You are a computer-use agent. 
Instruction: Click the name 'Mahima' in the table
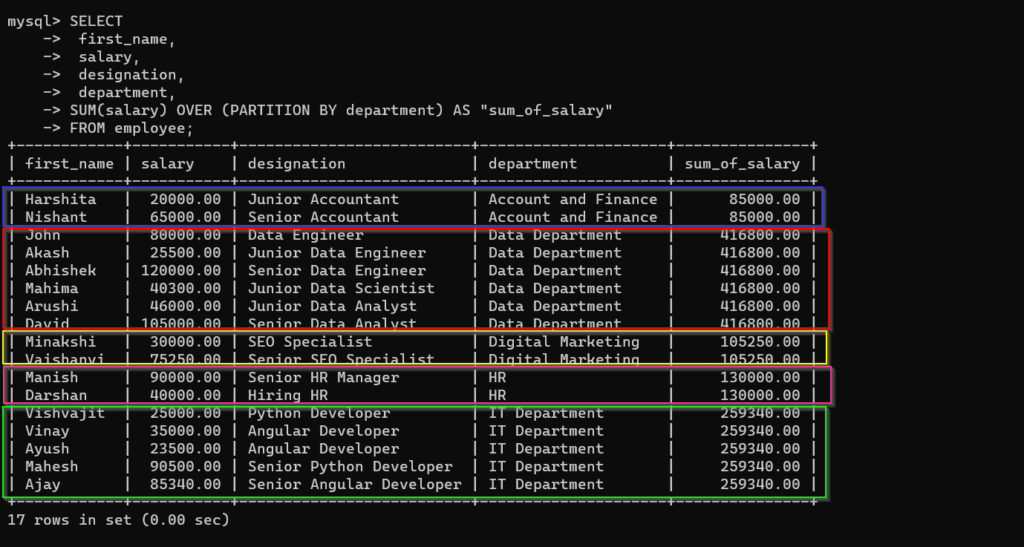(52, 288)
